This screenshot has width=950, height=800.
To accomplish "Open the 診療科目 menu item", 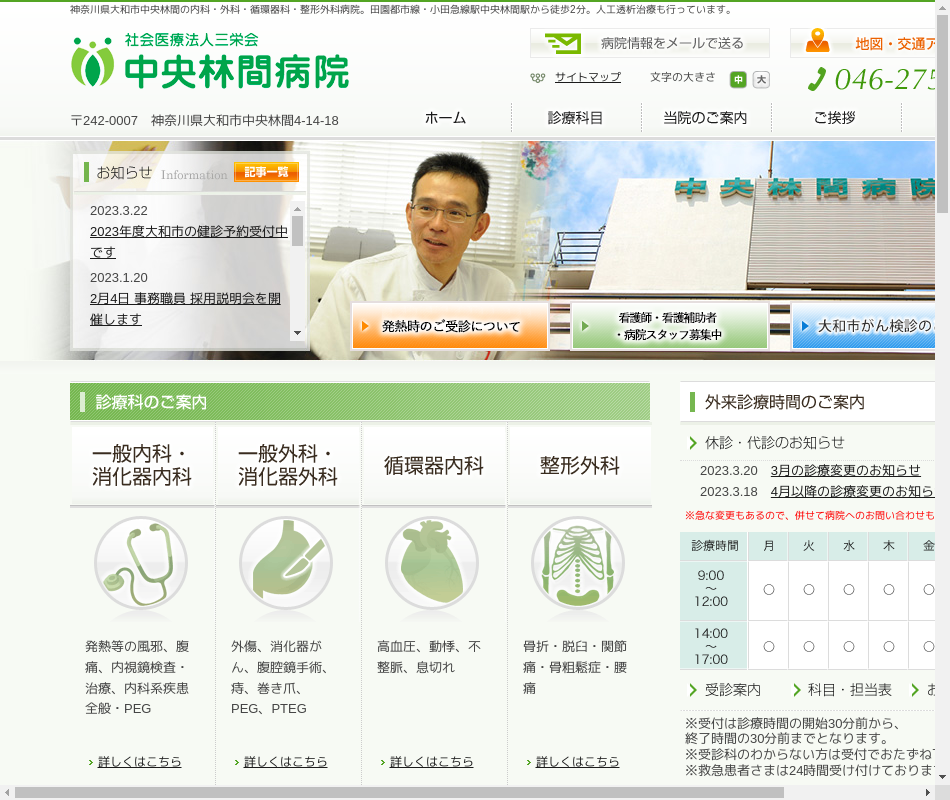I will tap(576, 118).
